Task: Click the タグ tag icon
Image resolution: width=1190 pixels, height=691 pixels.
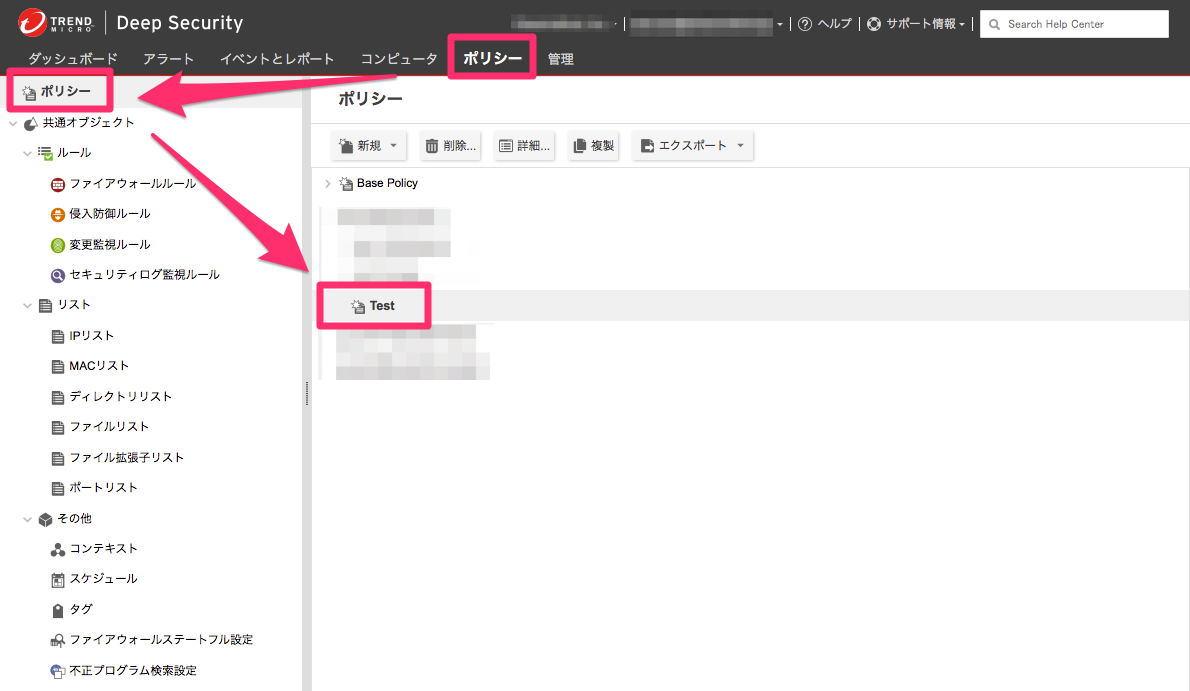Action: pyautogui.click(x=58, y=610)
